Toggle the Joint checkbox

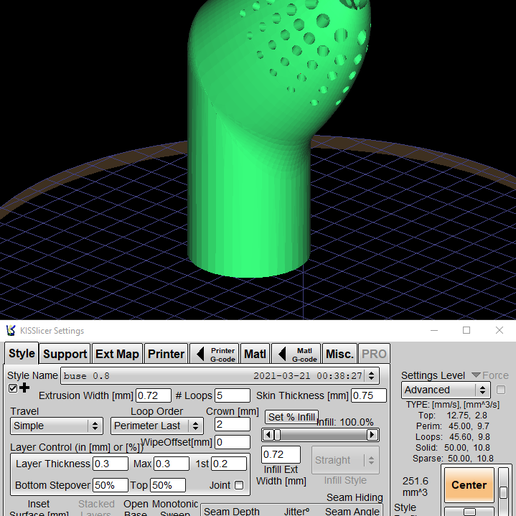[239, 485]
